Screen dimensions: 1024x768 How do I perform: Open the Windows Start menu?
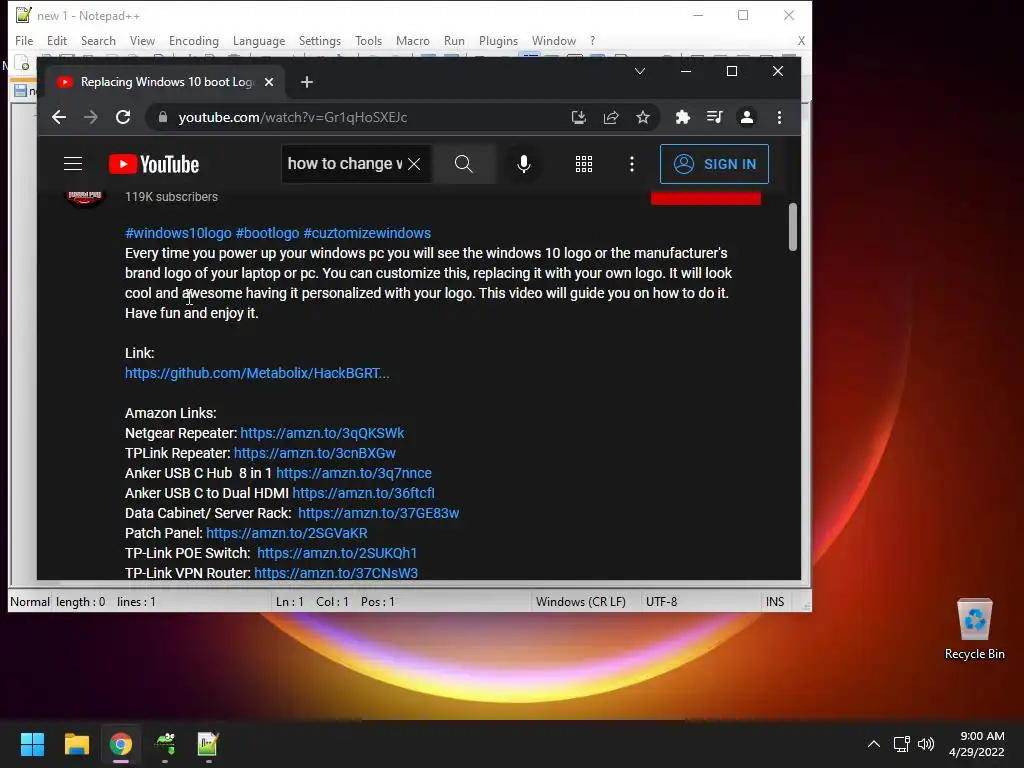tap(32, 744)
